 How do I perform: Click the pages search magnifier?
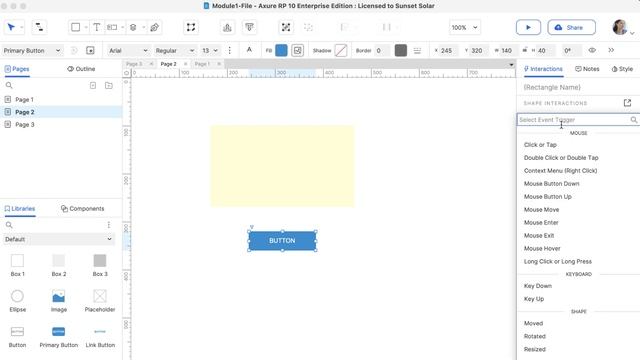coord(9,85)
